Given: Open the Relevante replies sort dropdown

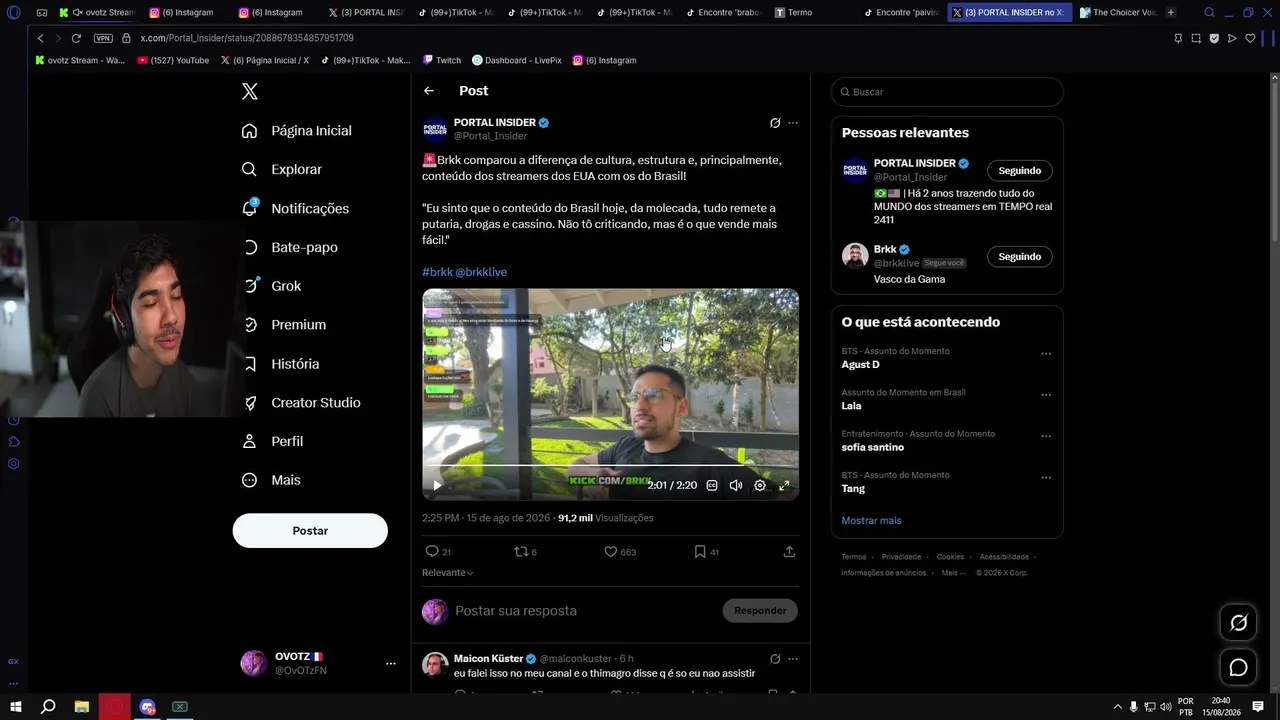Looking at the screenshot, I should point(448,573).
